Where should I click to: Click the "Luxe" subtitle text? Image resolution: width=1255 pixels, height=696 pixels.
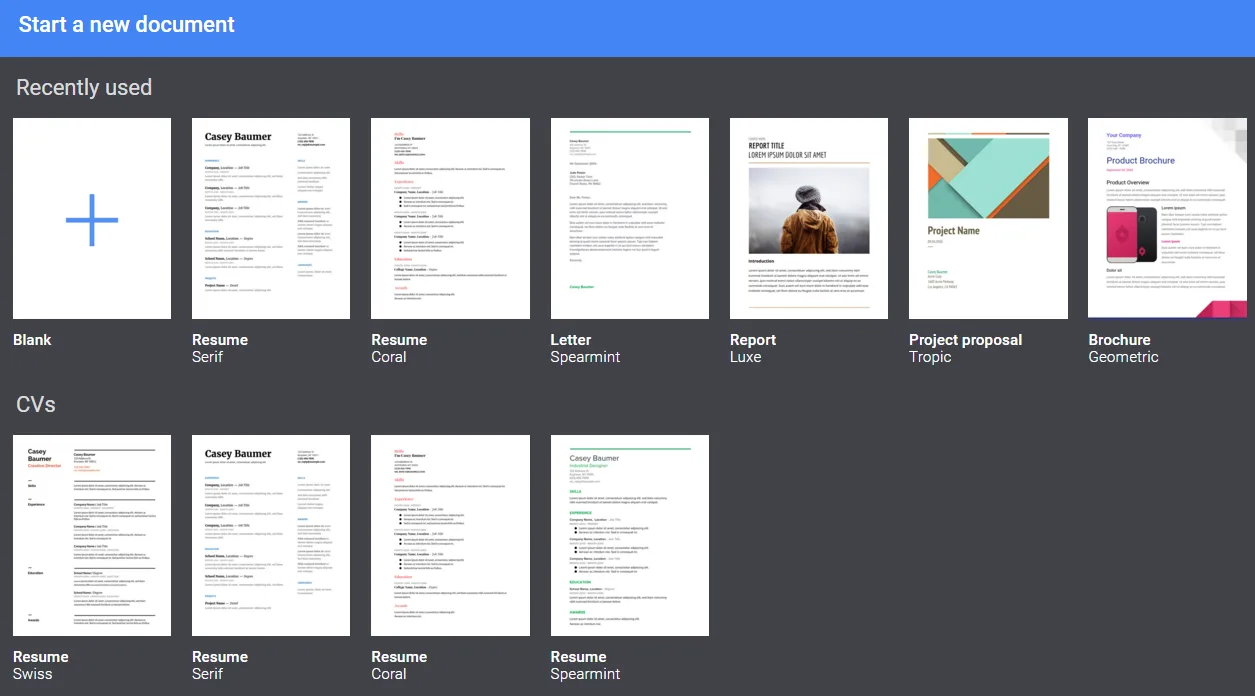point(746,357)
